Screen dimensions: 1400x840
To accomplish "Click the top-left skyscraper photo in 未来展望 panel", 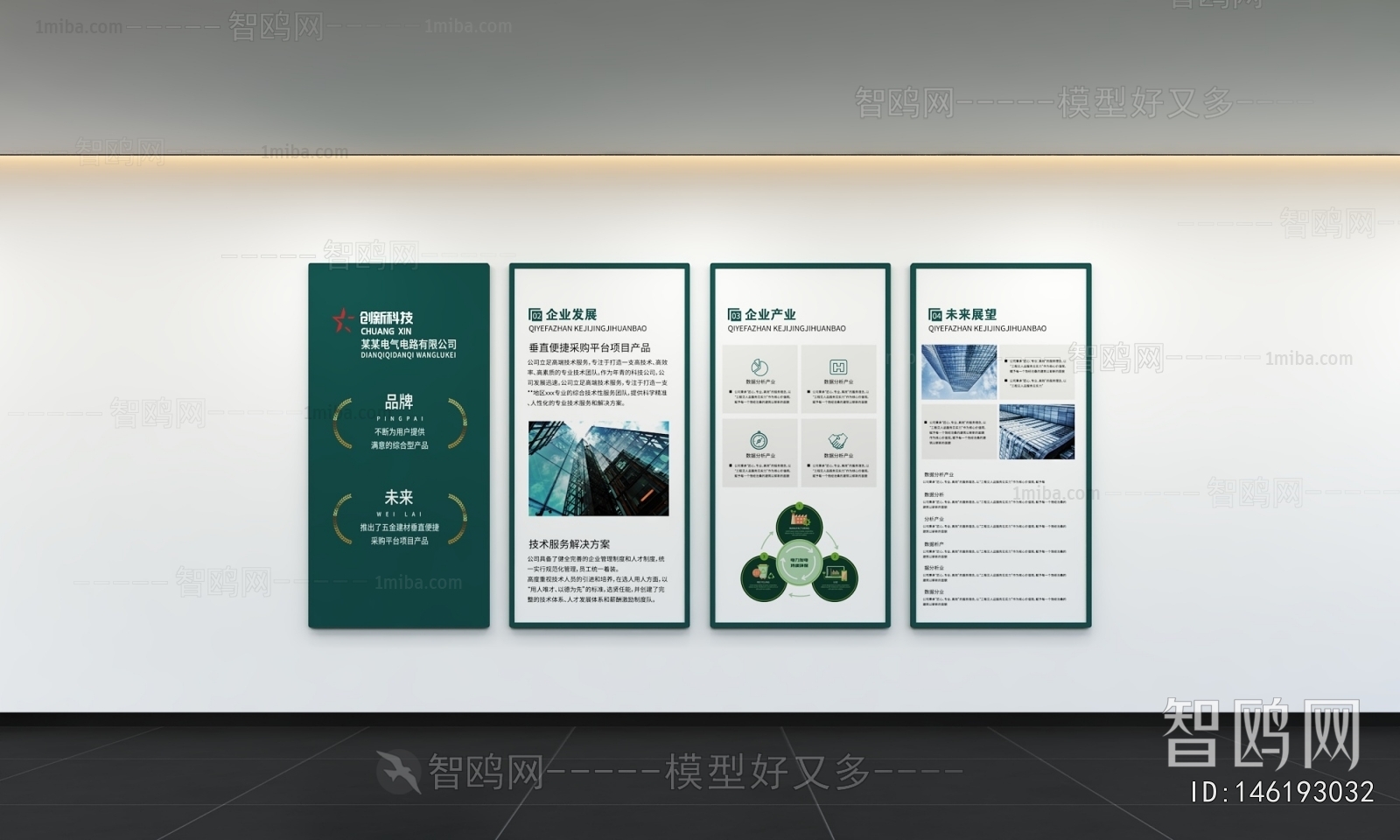I will [958, 372].
